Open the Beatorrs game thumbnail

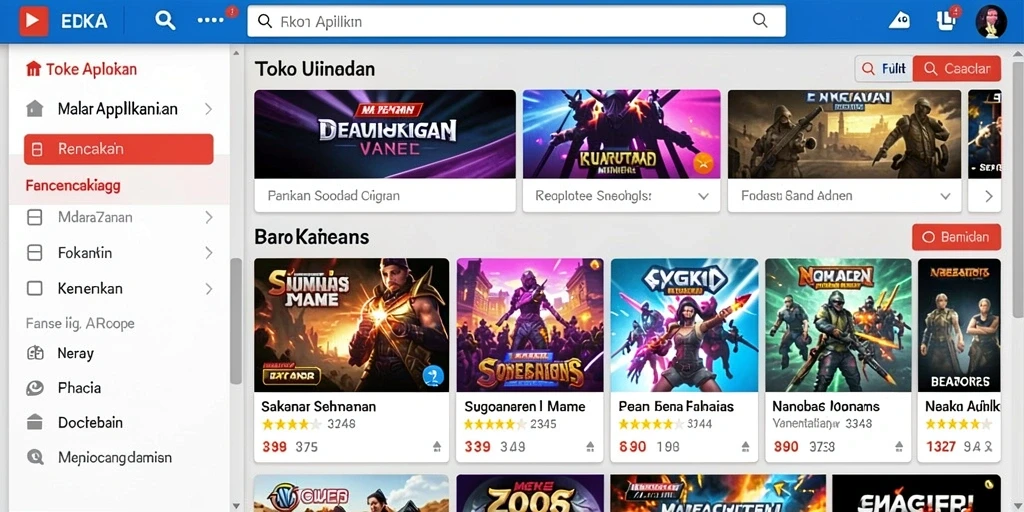pos(959,325)
